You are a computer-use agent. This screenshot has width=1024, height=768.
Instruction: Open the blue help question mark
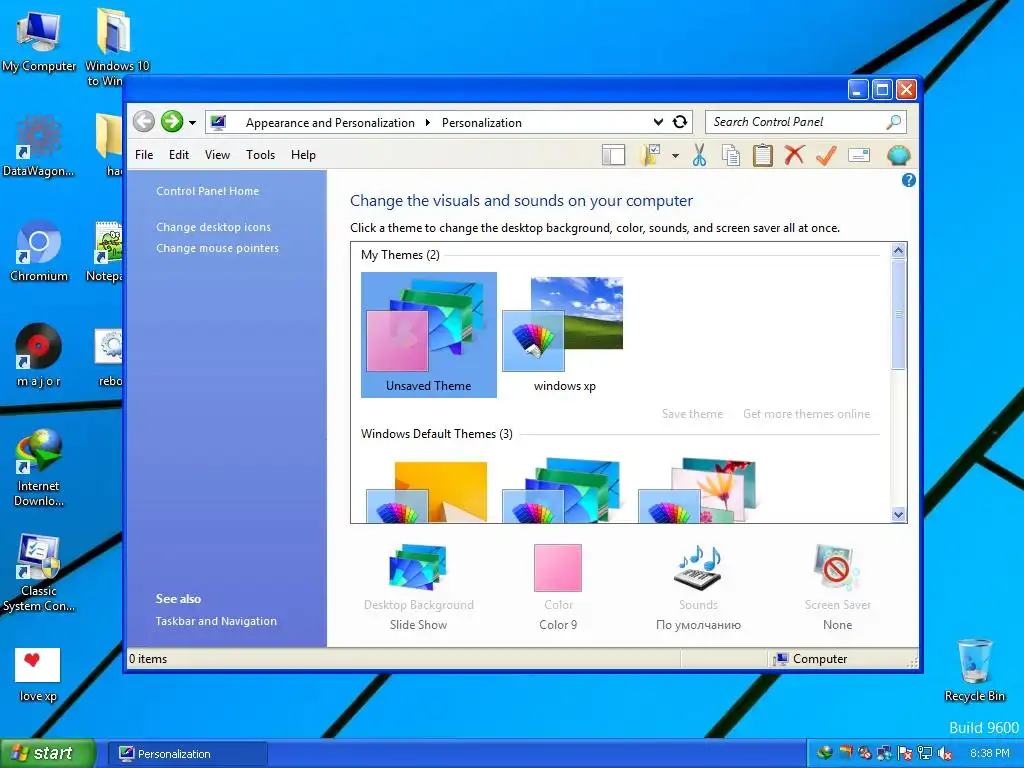[908, 180]
